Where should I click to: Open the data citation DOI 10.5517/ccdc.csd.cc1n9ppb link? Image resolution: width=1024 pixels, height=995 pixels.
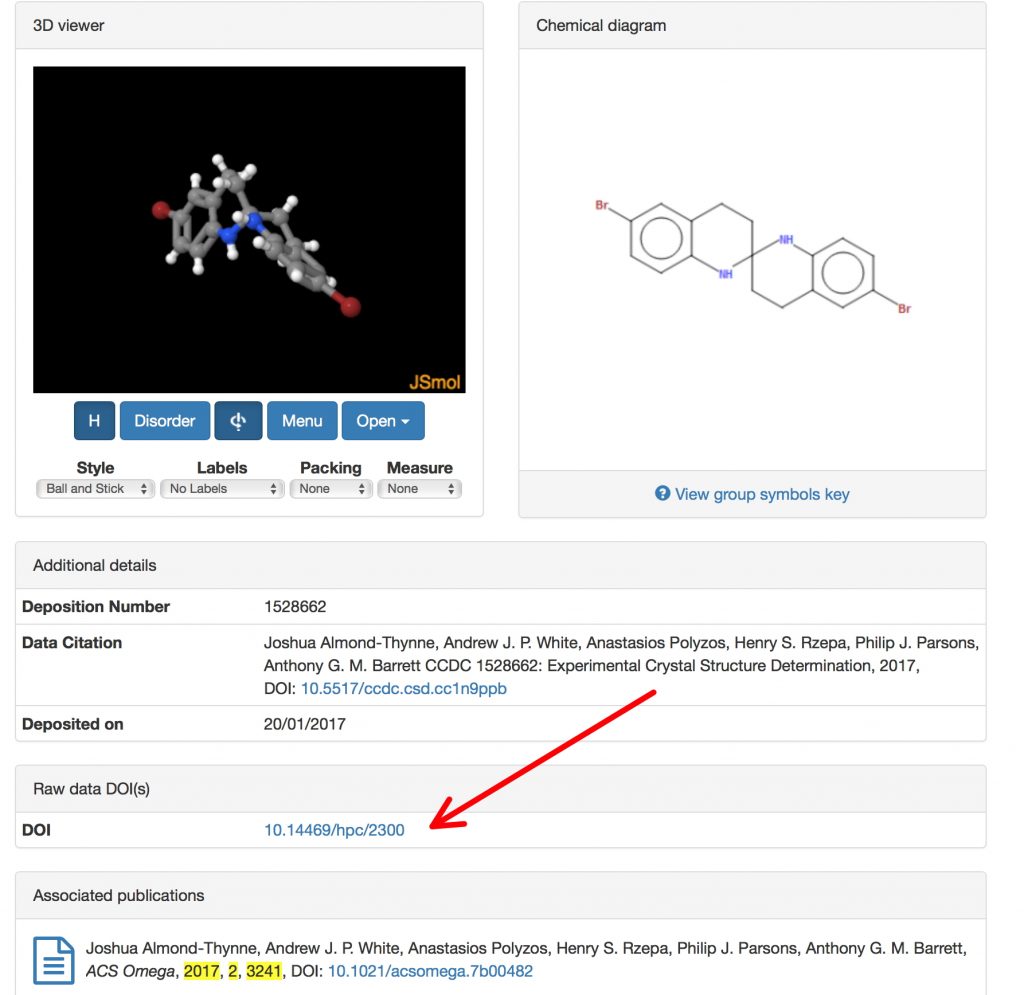[404, 689]
